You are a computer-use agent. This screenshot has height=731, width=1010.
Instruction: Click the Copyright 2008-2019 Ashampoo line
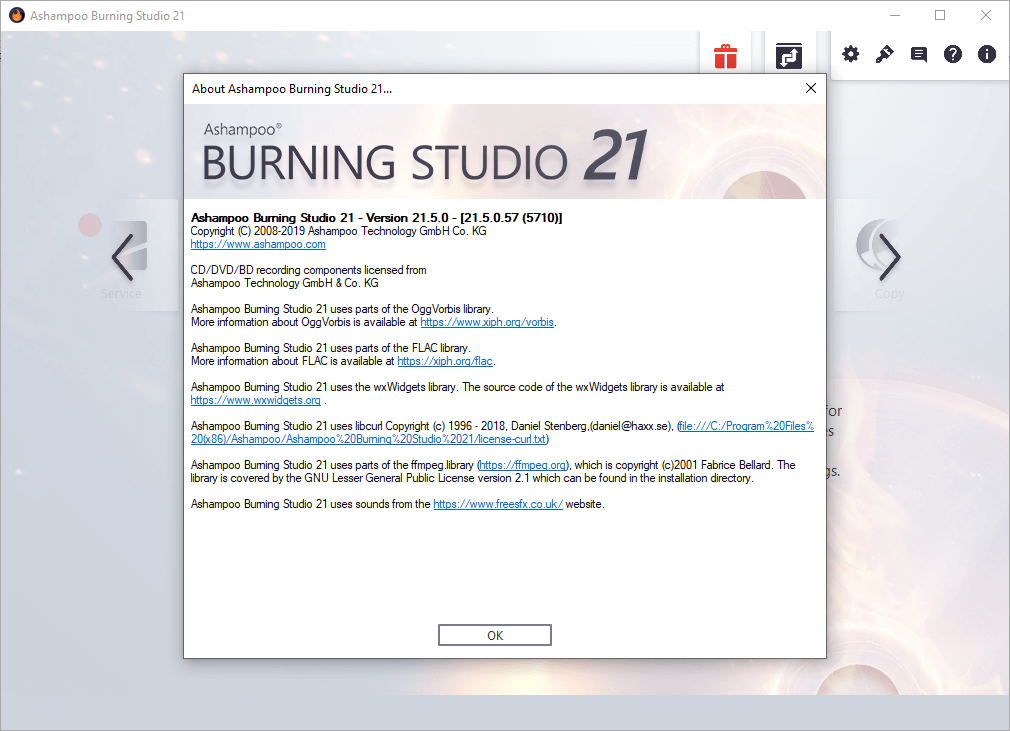[338, 231]
